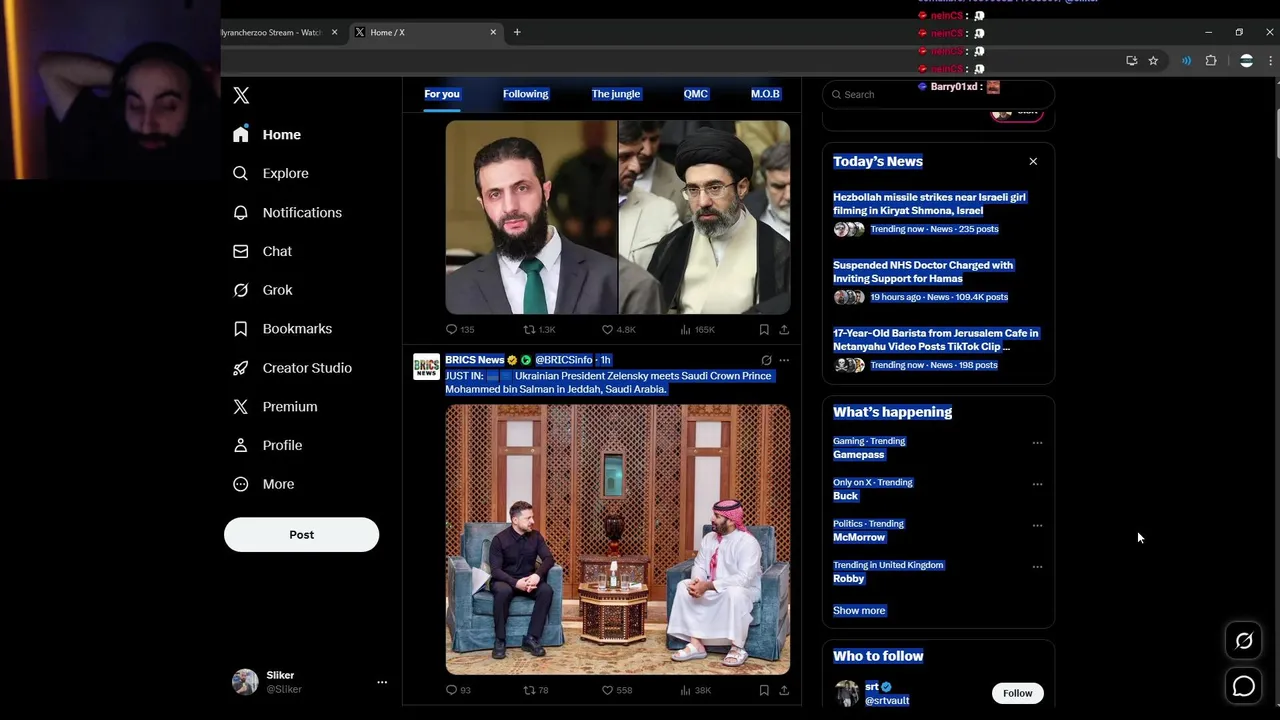Open browser profile avatar icon
This screenshot has width=1280, height=720.
pyautogui.click(x=1246, y=61)
